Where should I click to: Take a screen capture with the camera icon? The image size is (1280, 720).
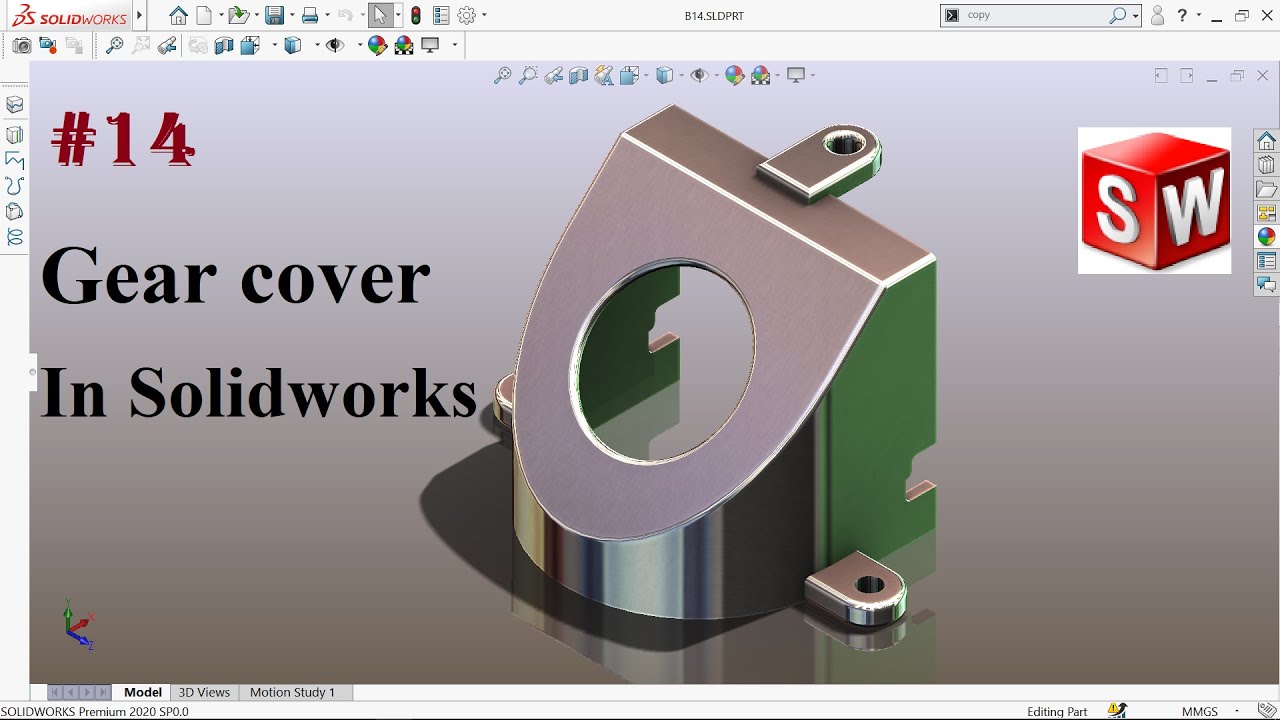tap(21, 45)
